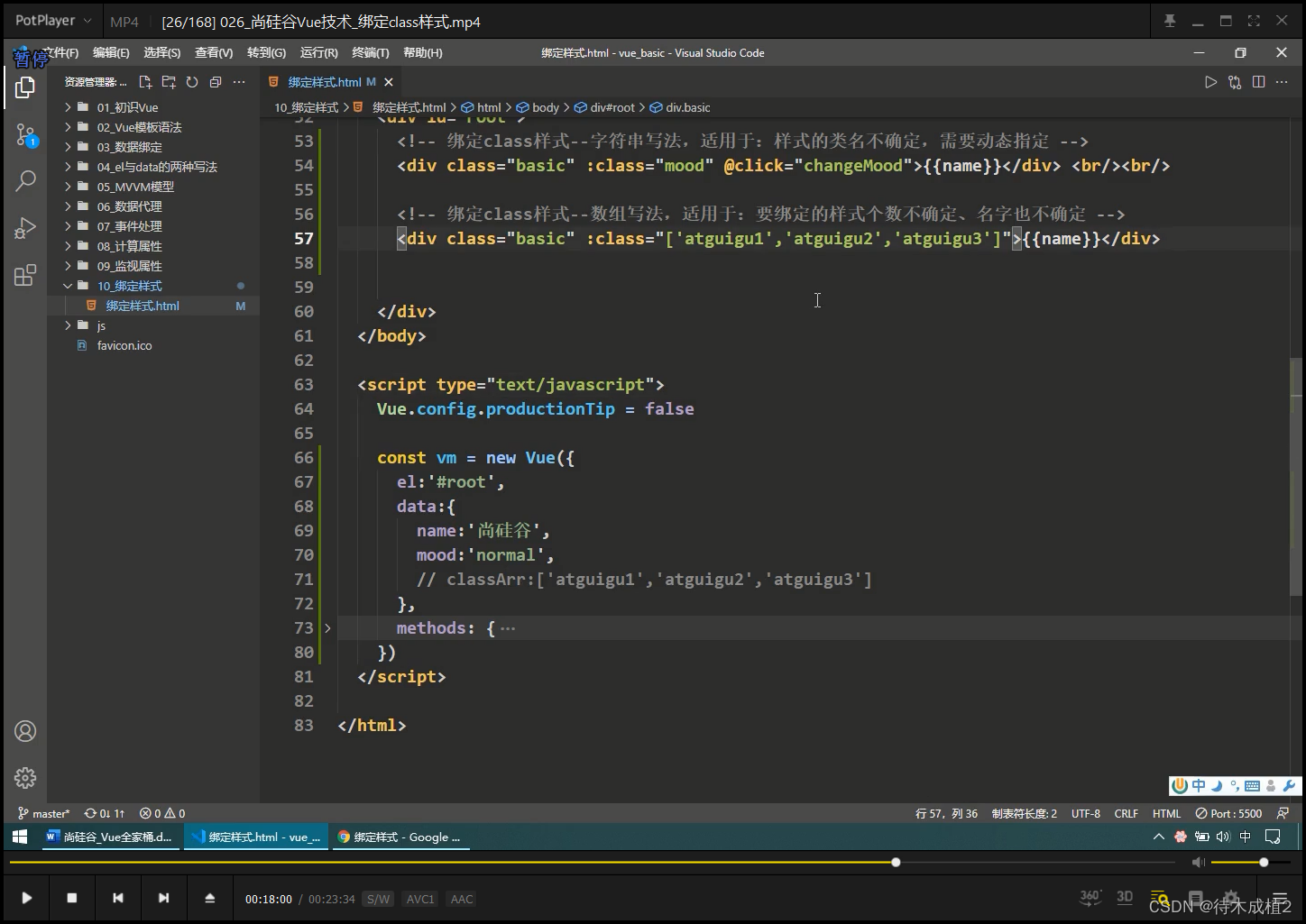Toggle S/W decoder indicator
Image resolution: width=1306 pixels, height=924 pixels.
(378, 899)
